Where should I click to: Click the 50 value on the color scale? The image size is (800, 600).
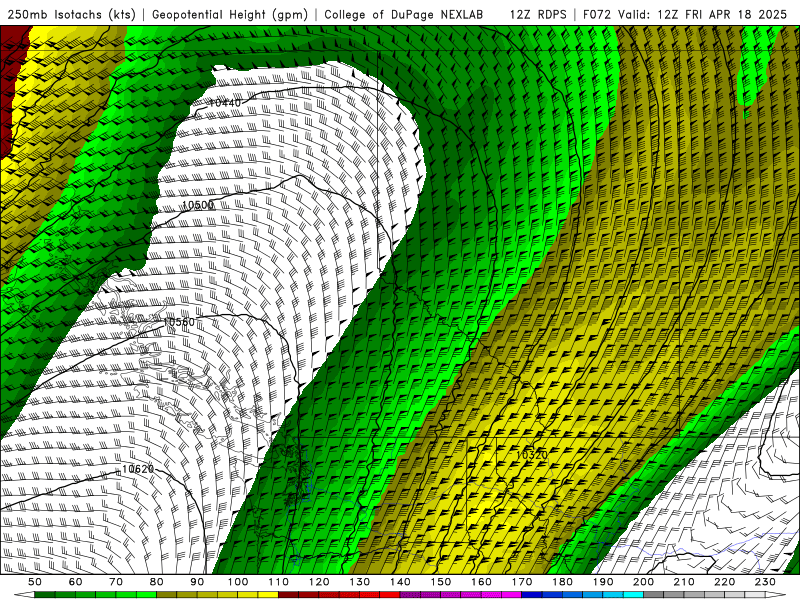[x=35, y=582]
